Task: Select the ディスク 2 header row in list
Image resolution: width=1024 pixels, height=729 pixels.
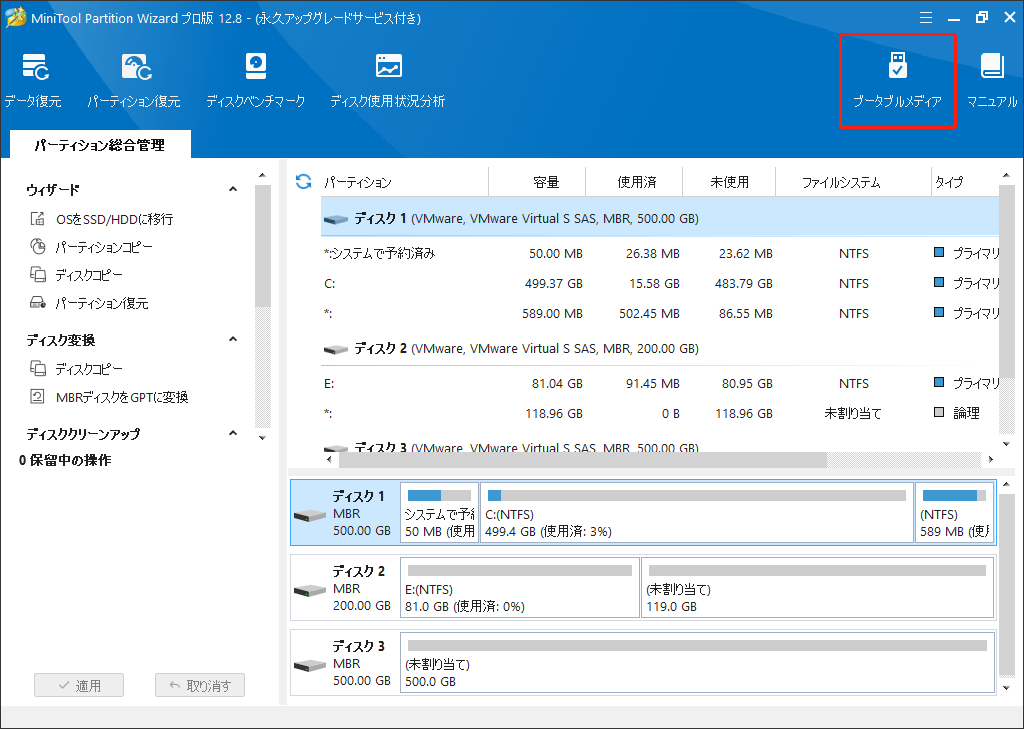Action: 660,349
